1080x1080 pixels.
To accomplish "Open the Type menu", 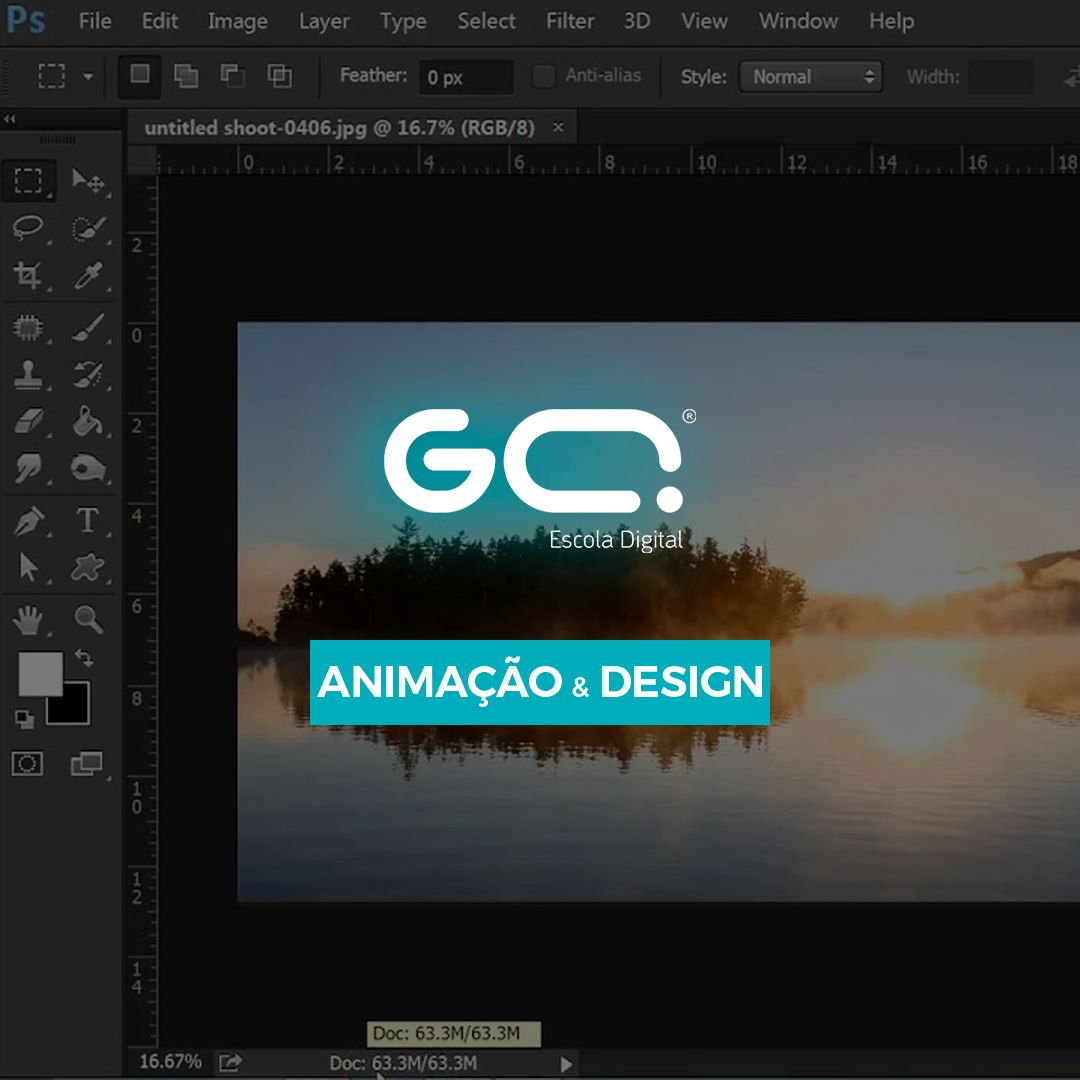I will 403,21.
